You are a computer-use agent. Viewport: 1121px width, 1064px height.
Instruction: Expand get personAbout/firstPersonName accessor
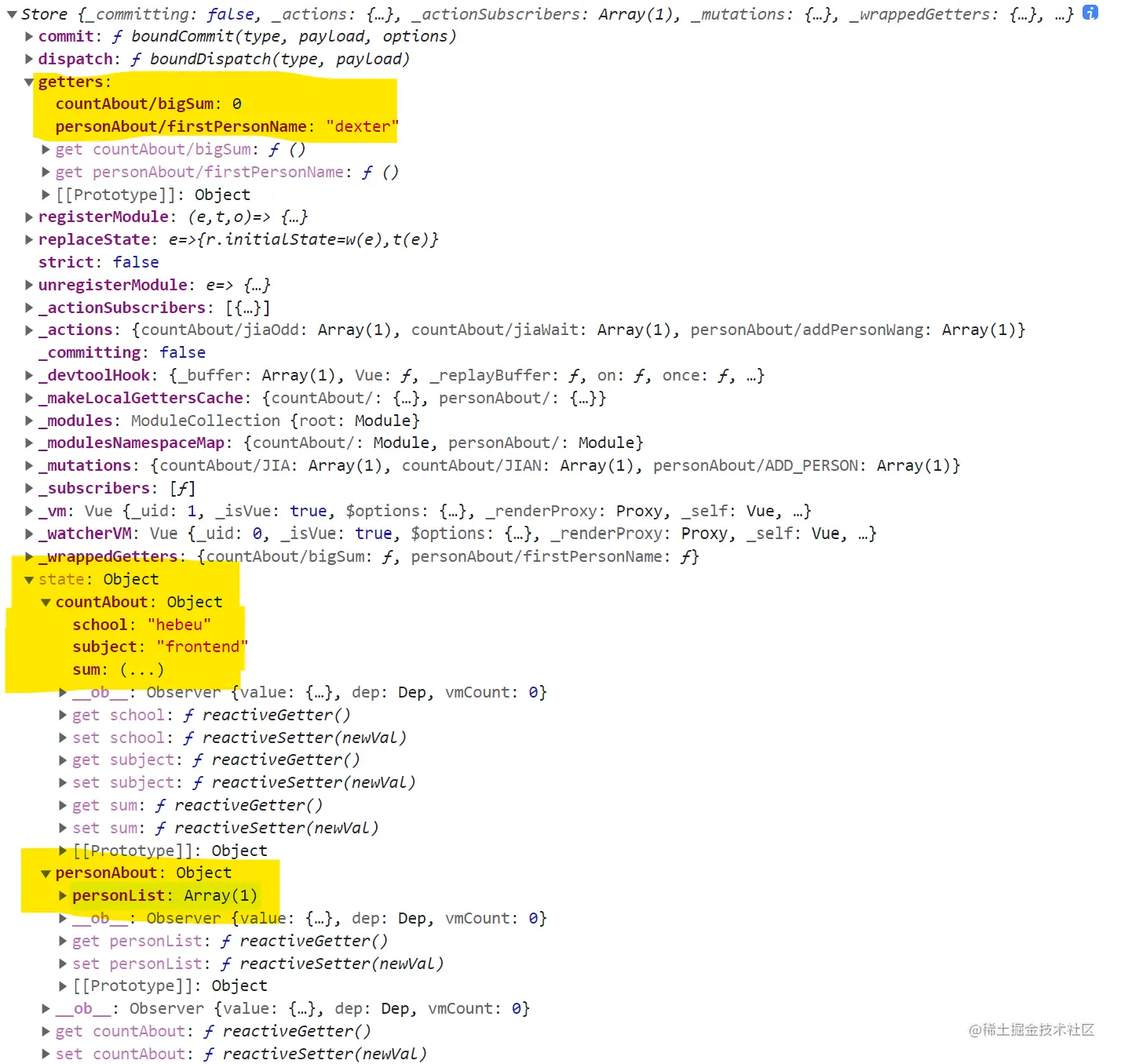pyautogui.click(x=46, y=172)
